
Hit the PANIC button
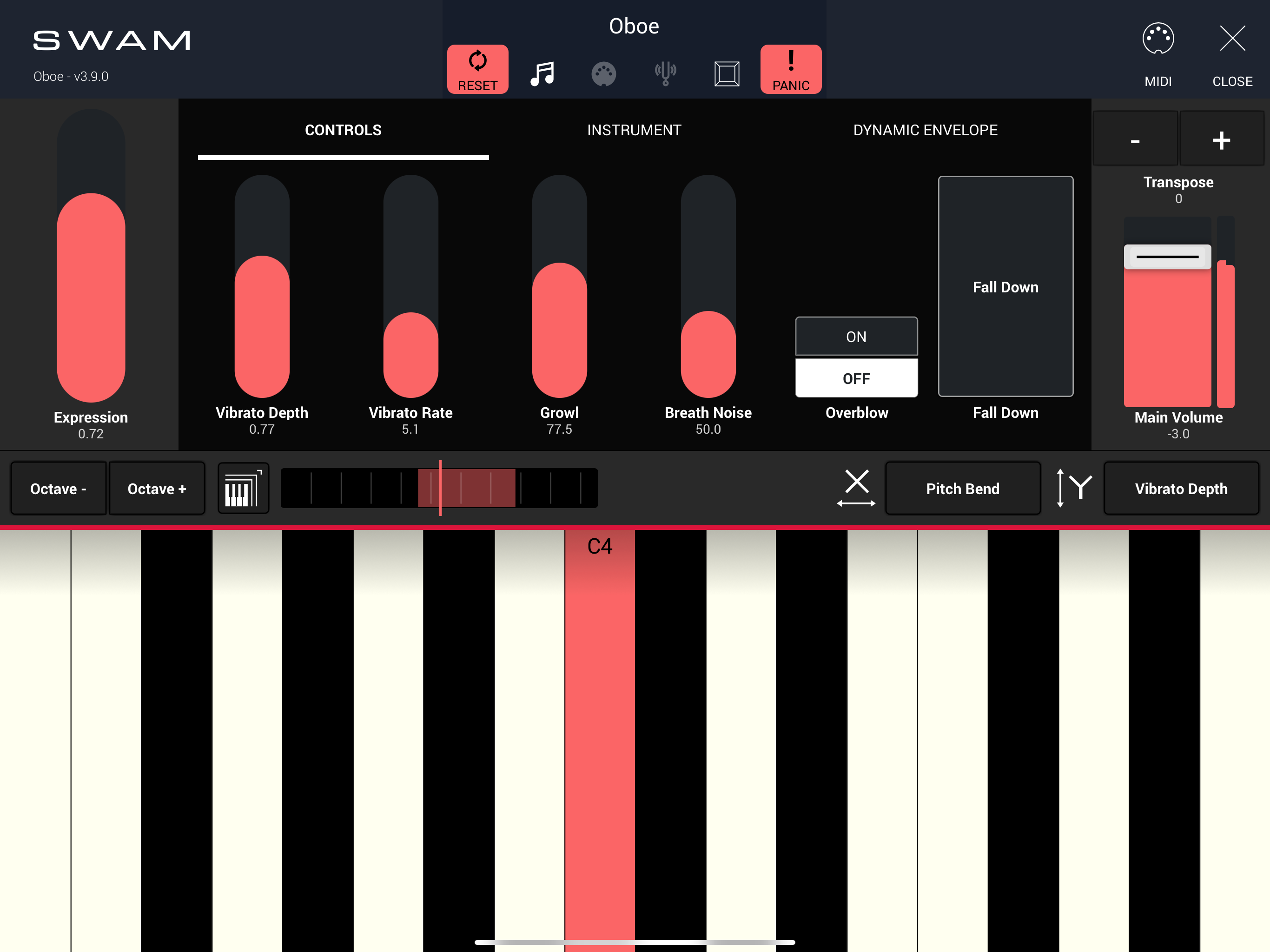point(791,69)
